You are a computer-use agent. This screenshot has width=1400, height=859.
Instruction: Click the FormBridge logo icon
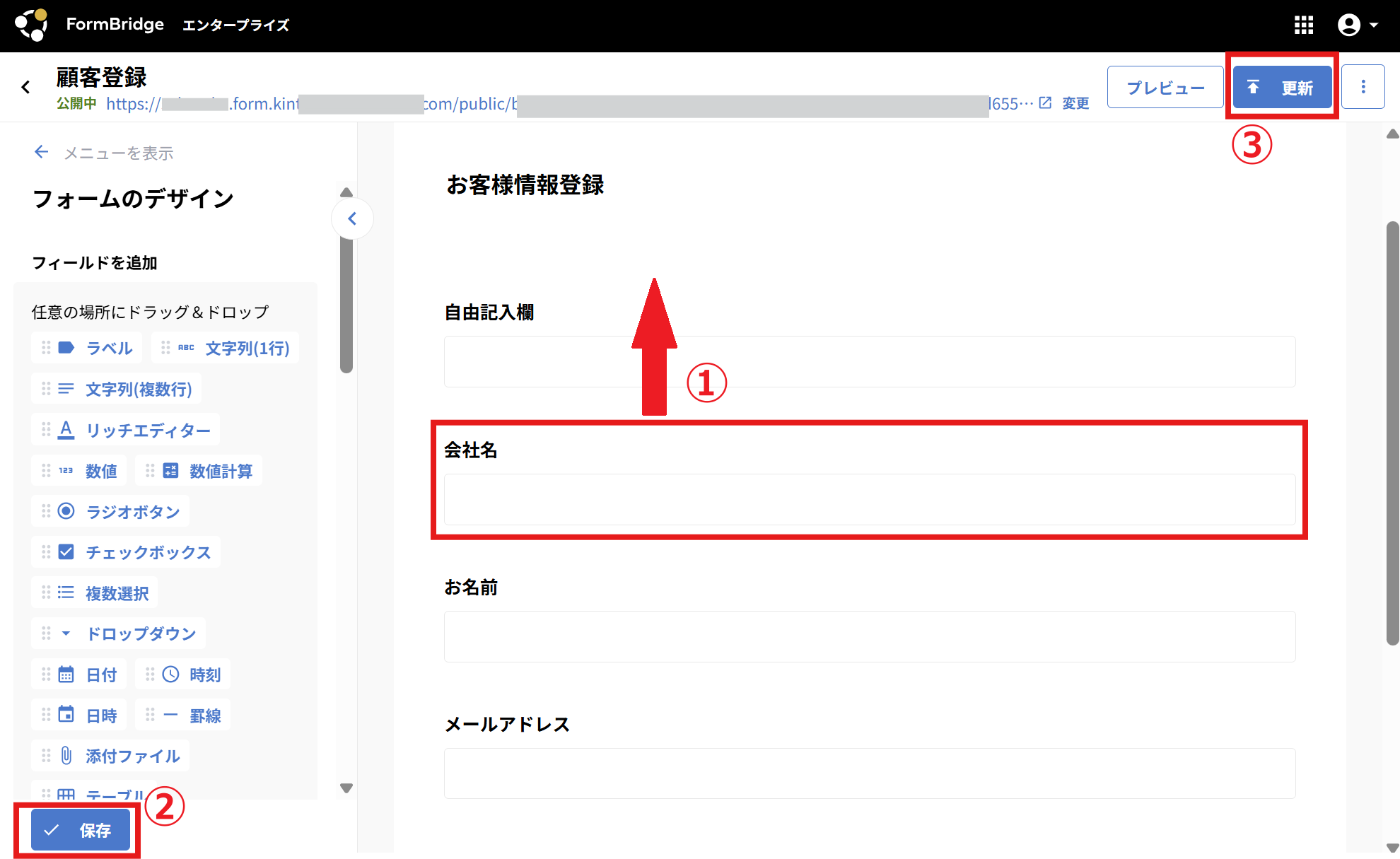32,25
